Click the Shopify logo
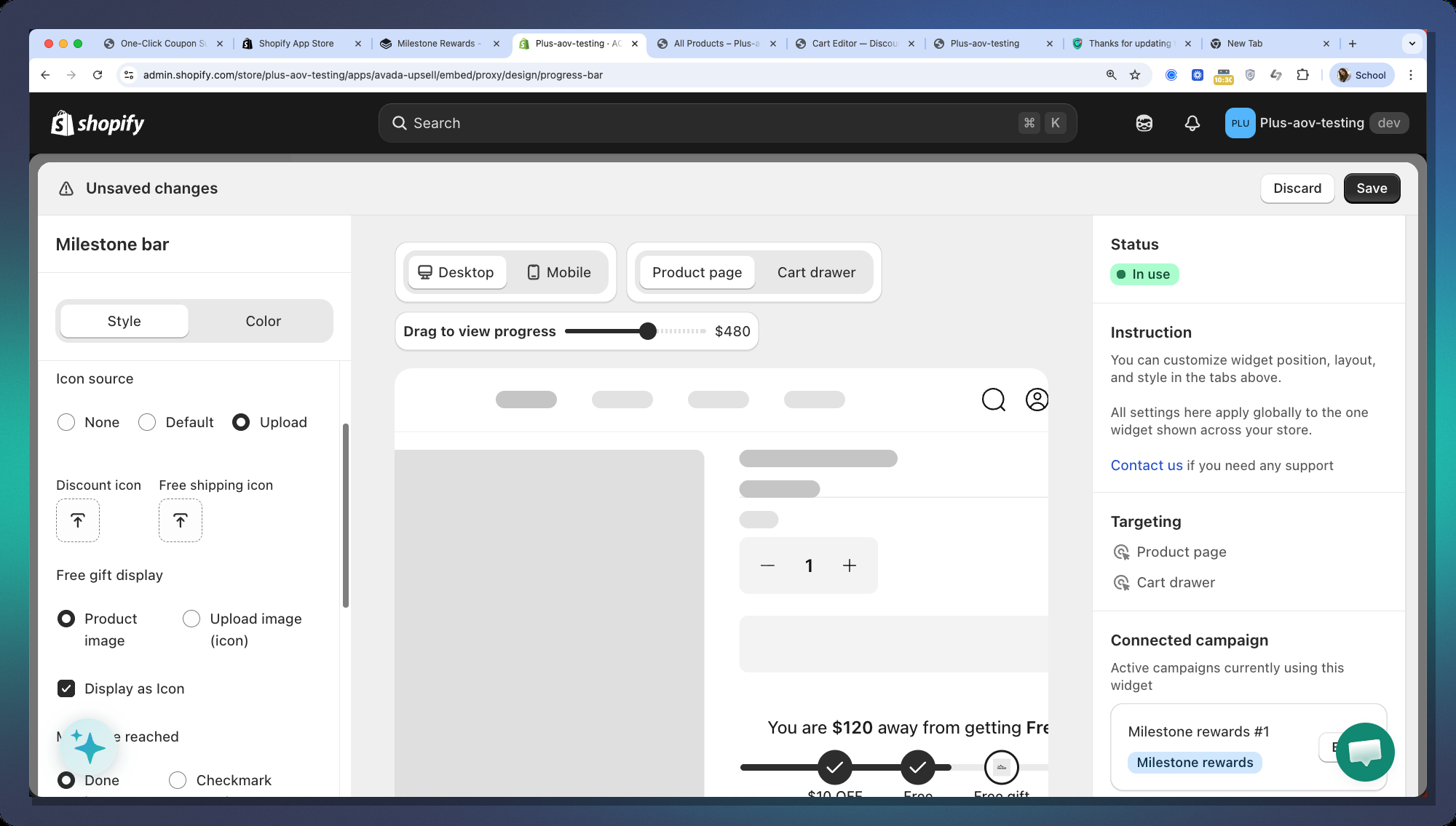 click(98, 123)
